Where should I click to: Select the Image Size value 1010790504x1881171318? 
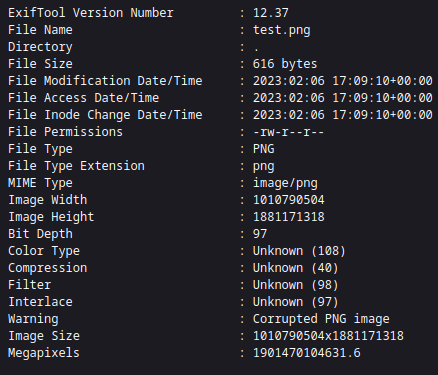tap(328, 336)
